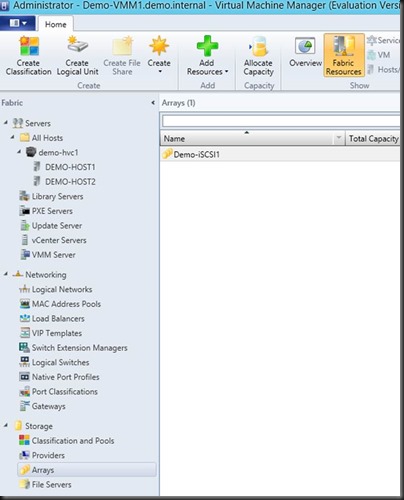Toggle the Fabric Resources view

(x=344, y=55)
